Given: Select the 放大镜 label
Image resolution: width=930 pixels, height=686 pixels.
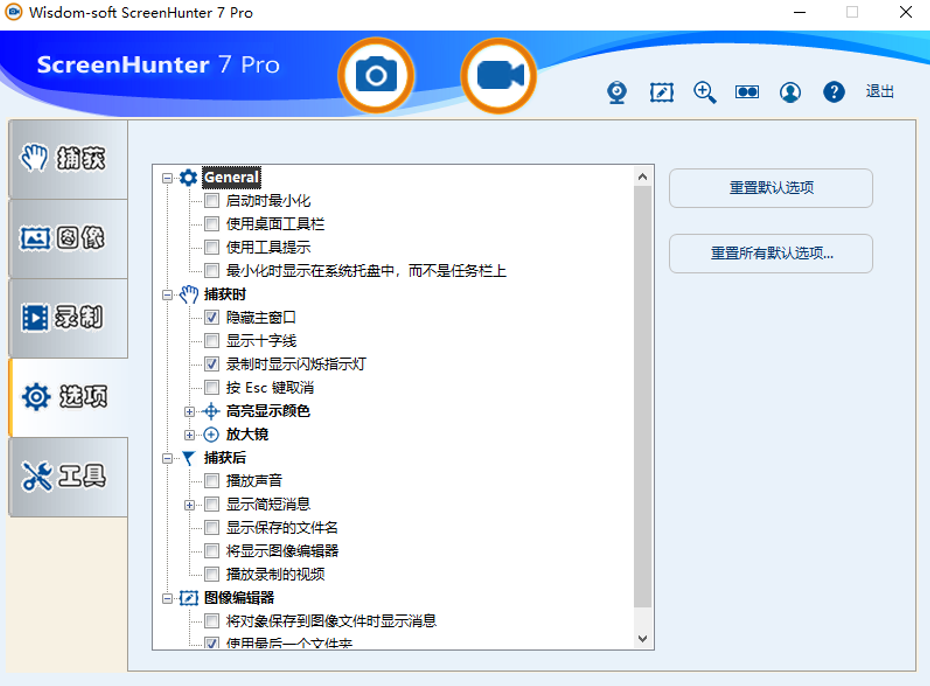Looking at the screenshot, I should tap(247, 435).
